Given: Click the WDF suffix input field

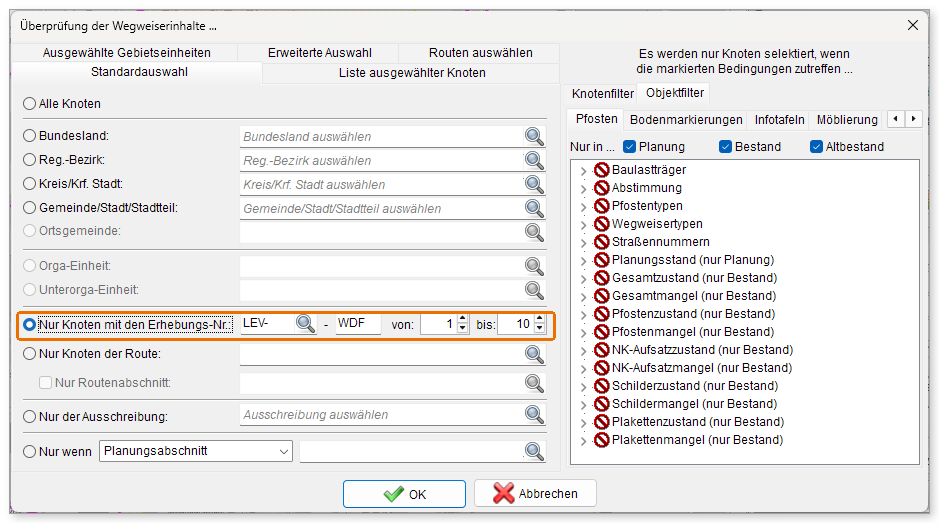Looking at the screenshot, I should click(358, 324).
